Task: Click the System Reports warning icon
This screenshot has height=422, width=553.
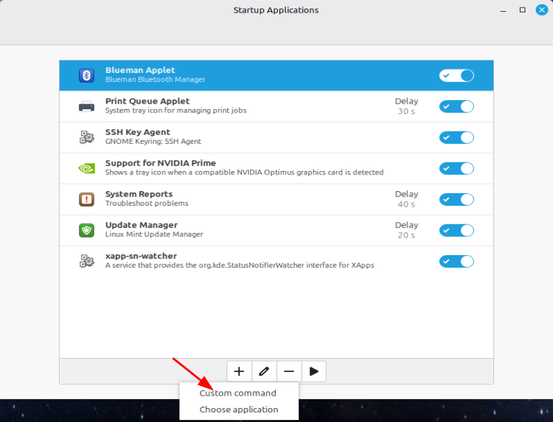Action: (x=86, y=199)
